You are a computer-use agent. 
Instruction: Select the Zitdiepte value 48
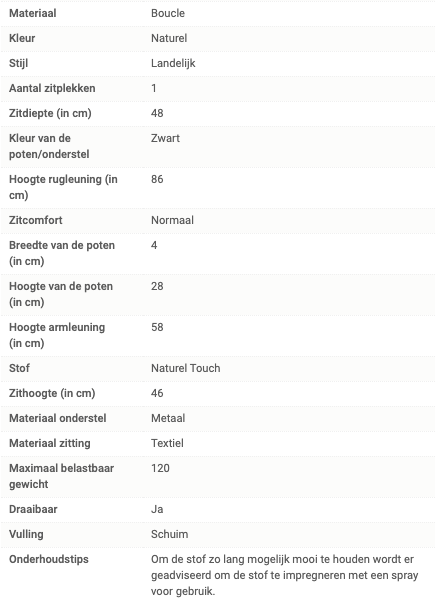pos(157,113)
